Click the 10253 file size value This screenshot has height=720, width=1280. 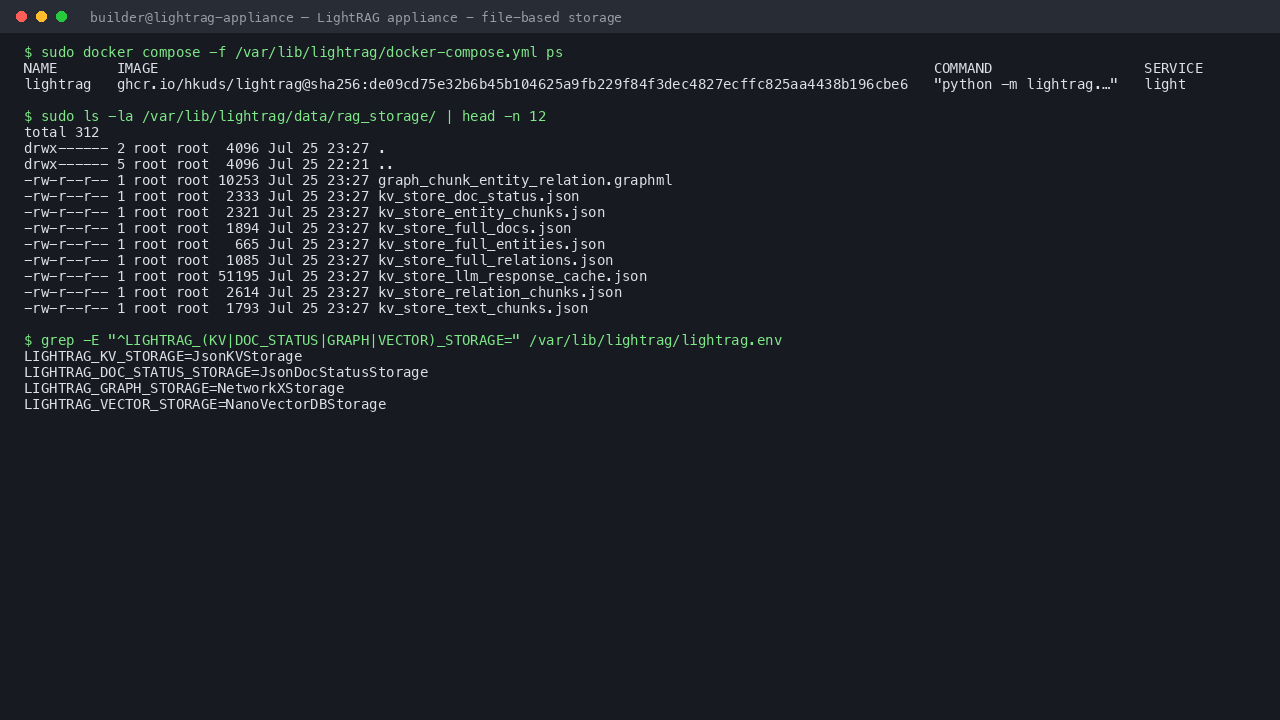click(x=239, y=180)
